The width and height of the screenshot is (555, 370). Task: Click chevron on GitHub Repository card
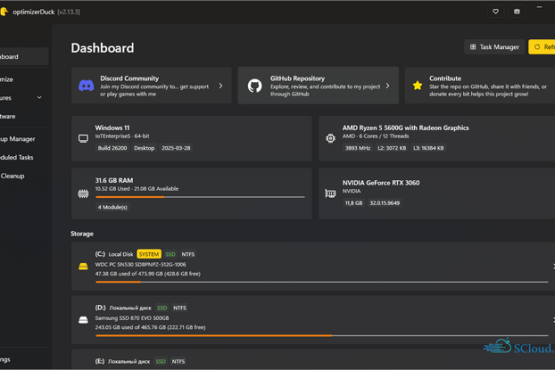388,86
